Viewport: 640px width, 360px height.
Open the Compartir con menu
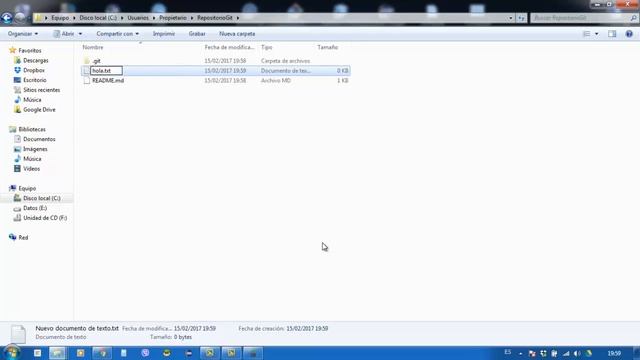pyautogui.click(x=118, y=34)
